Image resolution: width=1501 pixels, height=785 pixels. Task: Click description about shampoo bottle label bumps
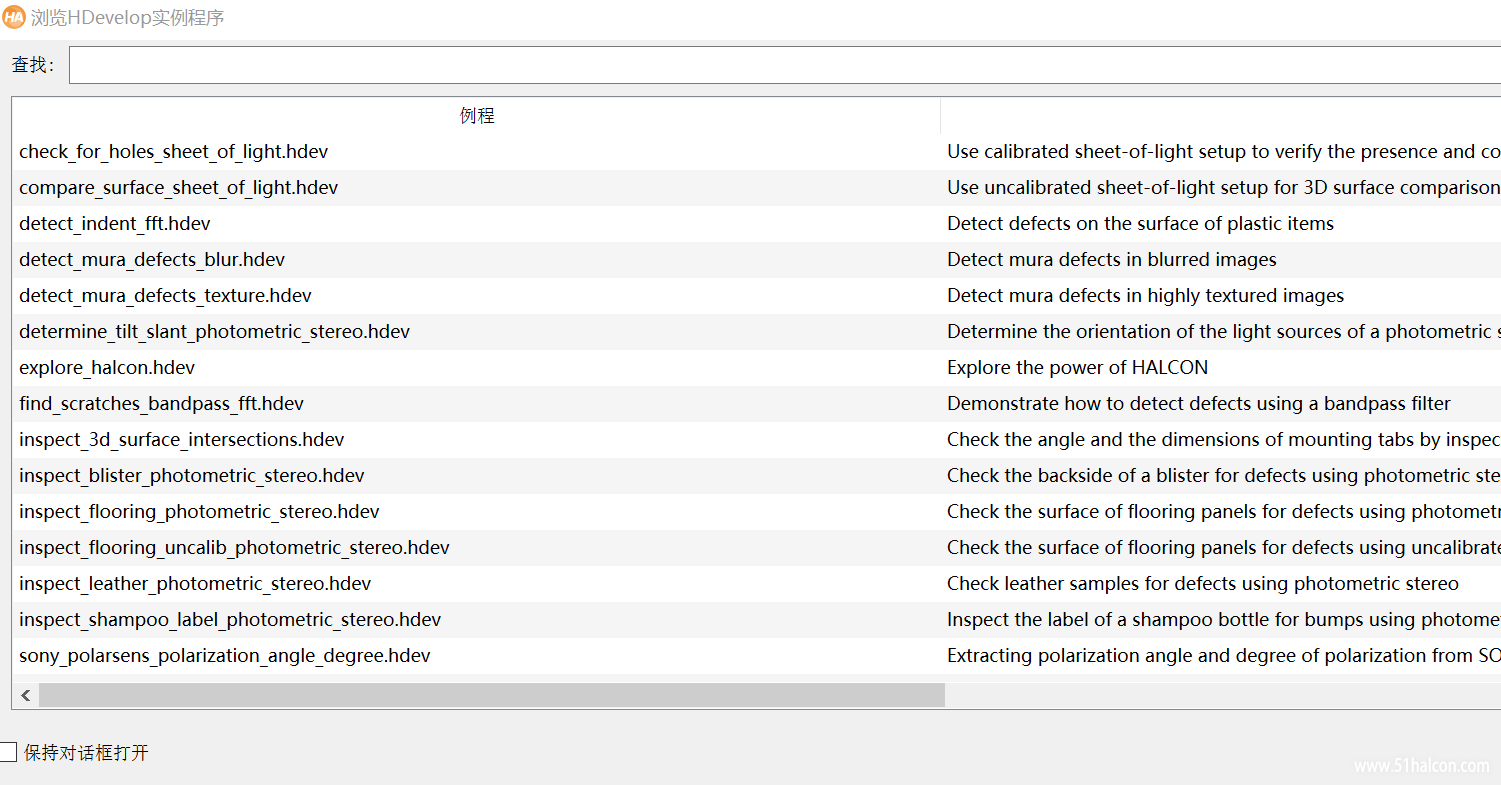click(1224, 620)
